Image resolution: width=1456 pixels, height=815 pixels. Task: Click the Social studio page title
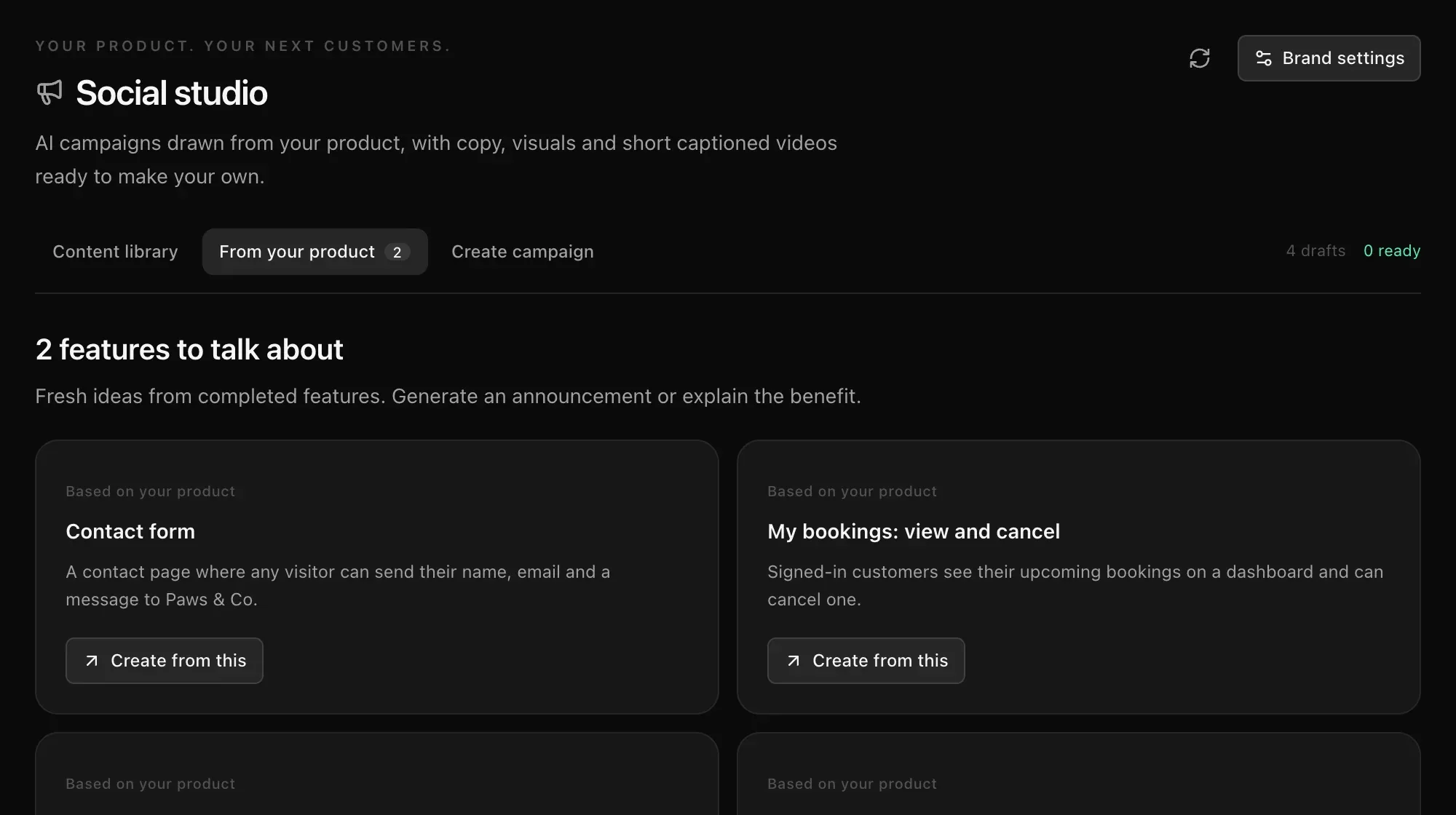(172, 93)
